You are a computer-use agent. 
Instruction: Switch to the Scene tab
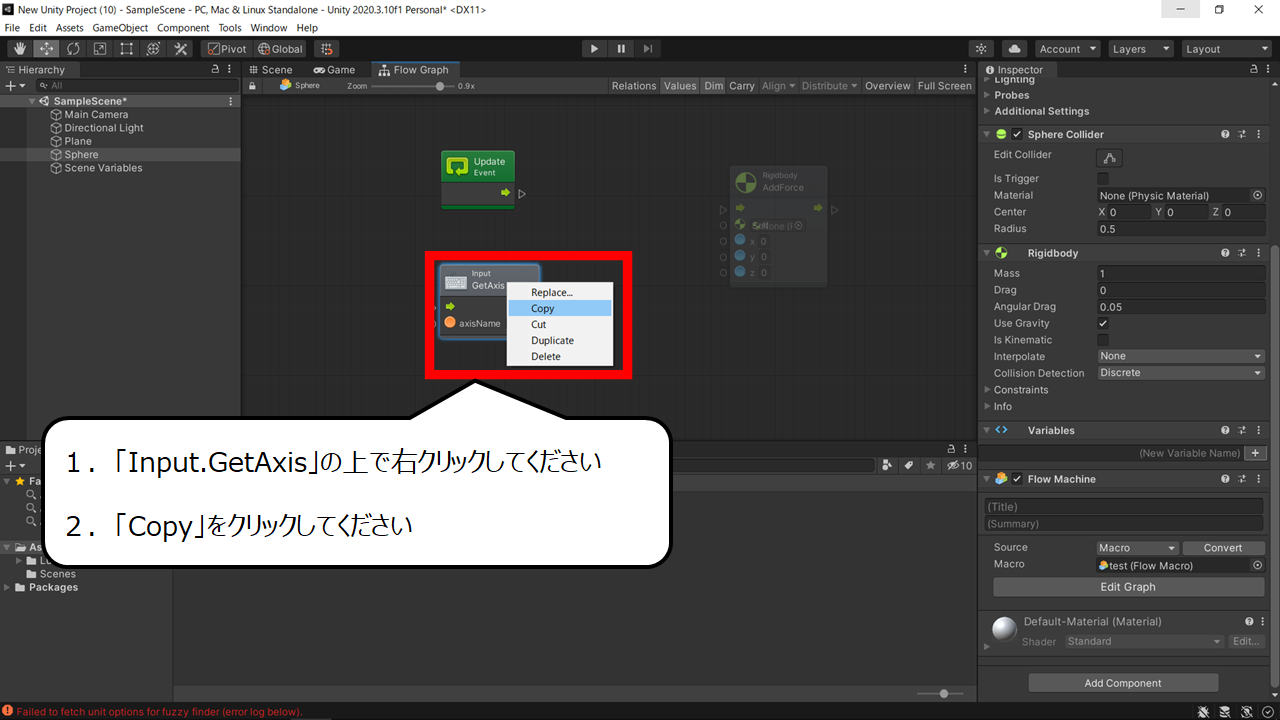pyautogui.click(x=270, y=70)
